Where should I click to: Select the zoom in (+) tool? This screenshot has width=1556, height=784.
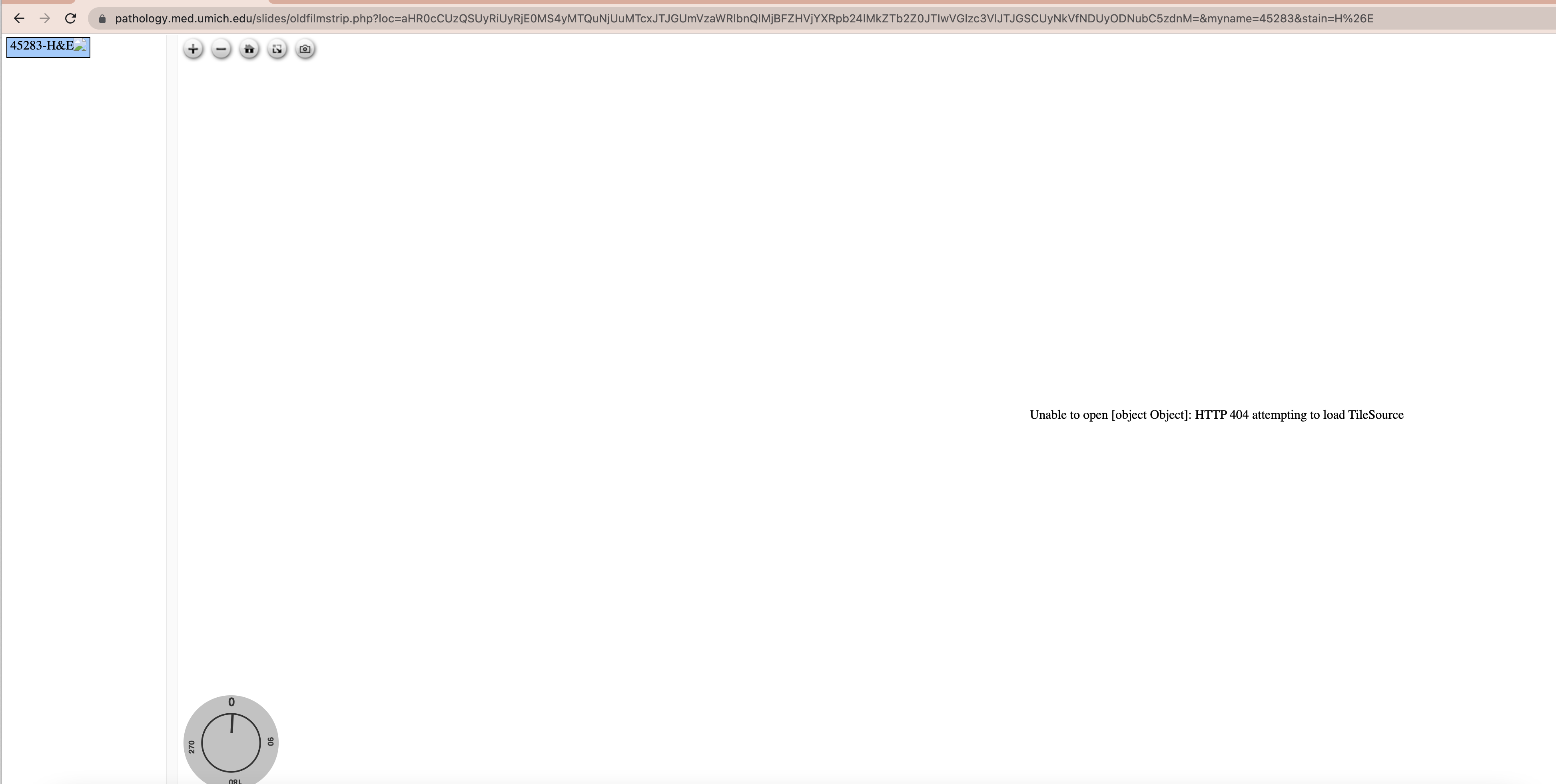[193, 50]
